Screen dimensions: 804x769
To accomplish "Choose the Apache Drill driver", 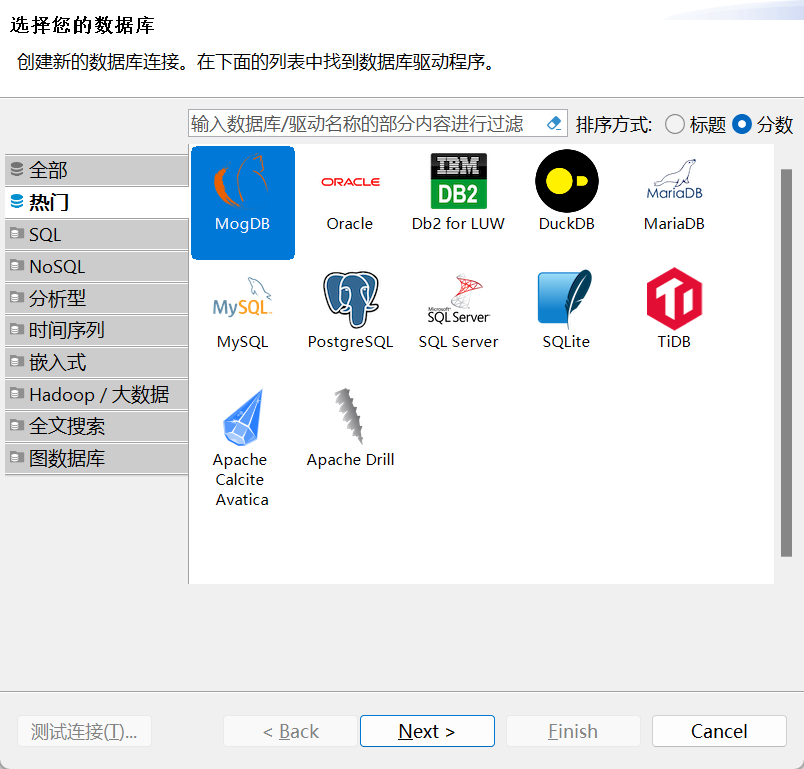I will (350, 428).
